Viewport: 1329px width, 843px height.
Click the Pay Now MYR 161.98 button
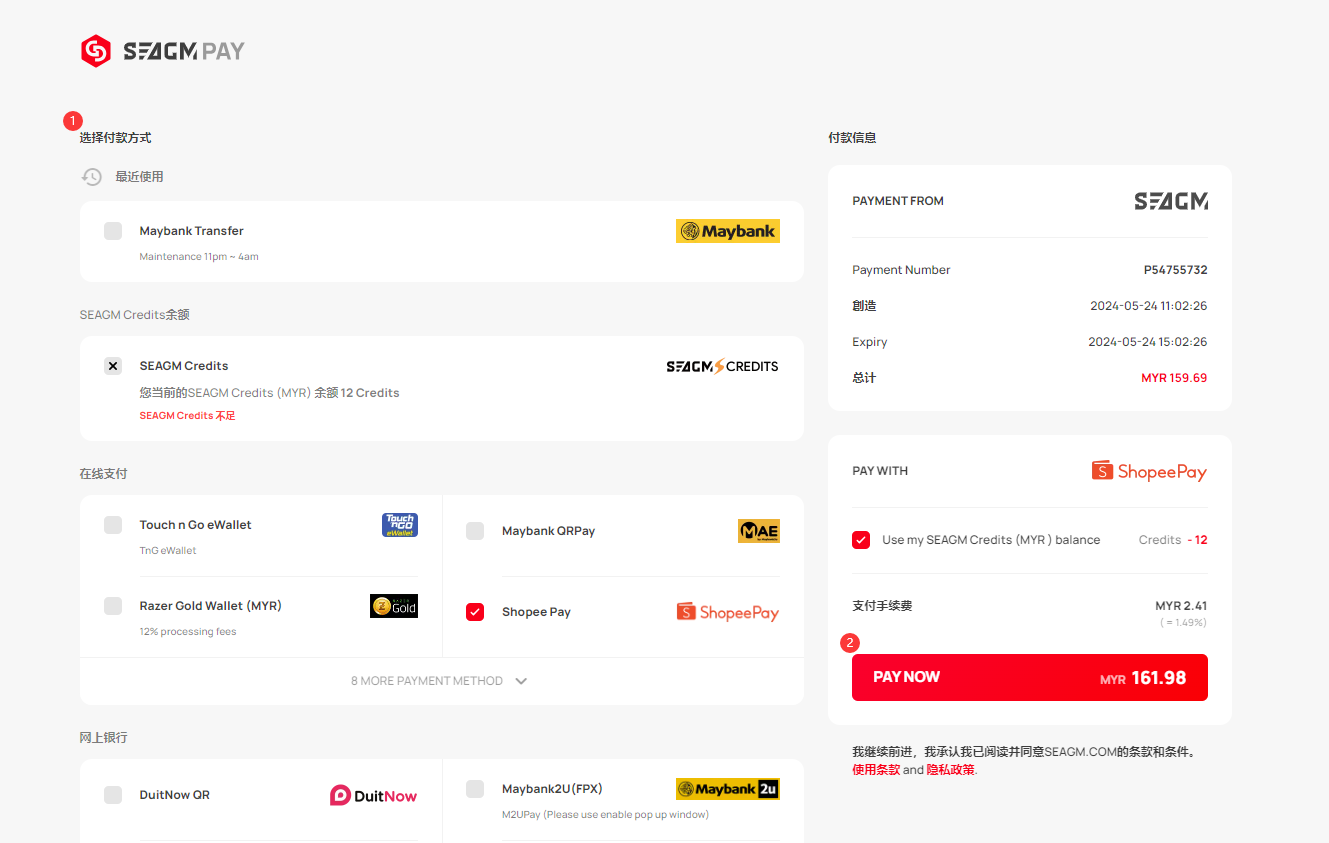pyautogui.click(x=1030, y=677)
